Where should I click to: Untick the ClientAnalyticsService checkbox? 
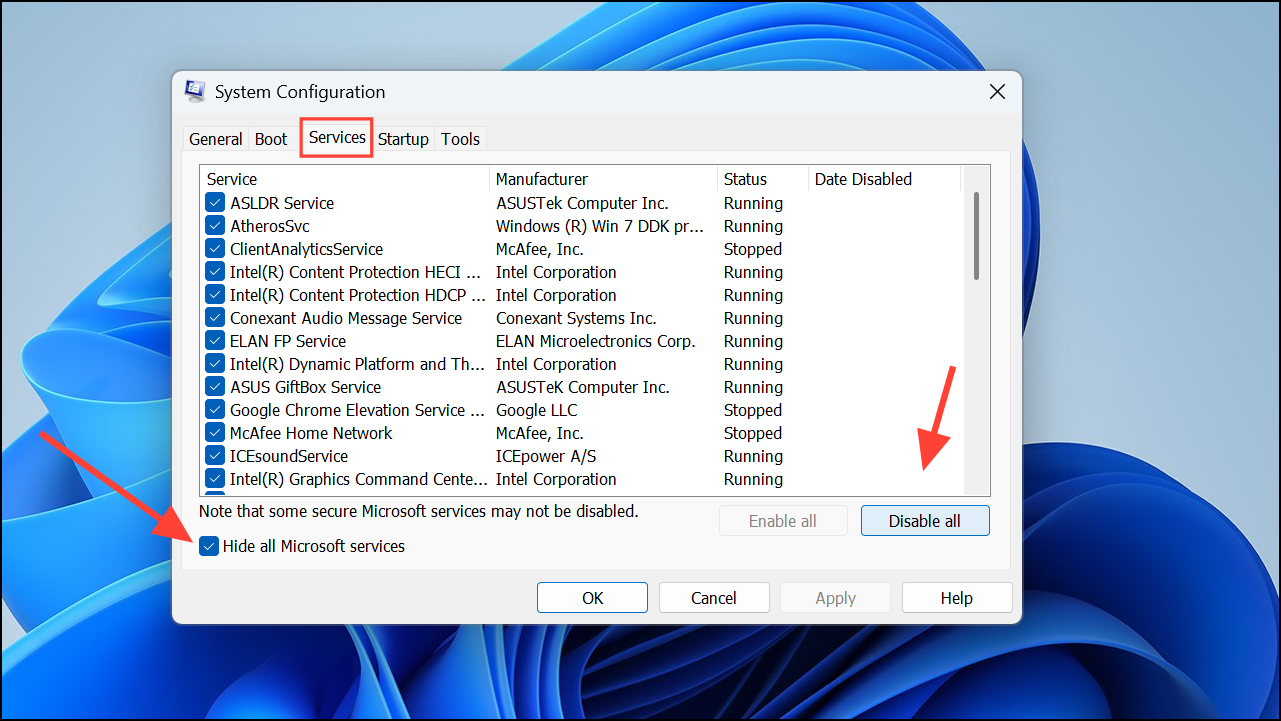[214, 248]
